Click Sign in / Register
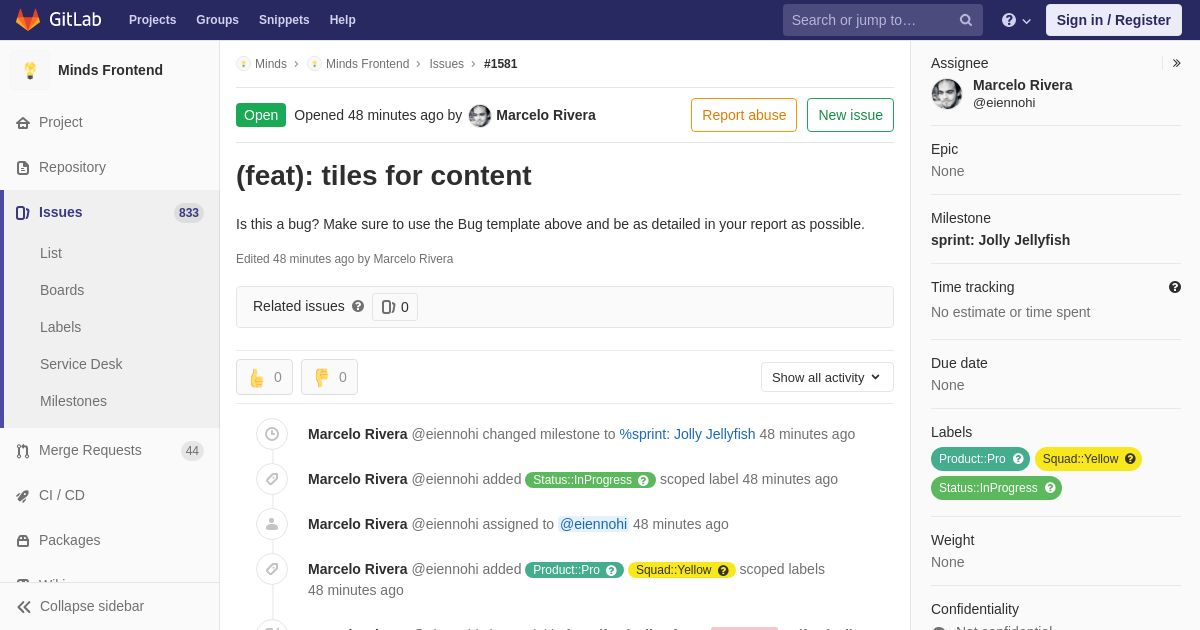 pos(1113,20)
